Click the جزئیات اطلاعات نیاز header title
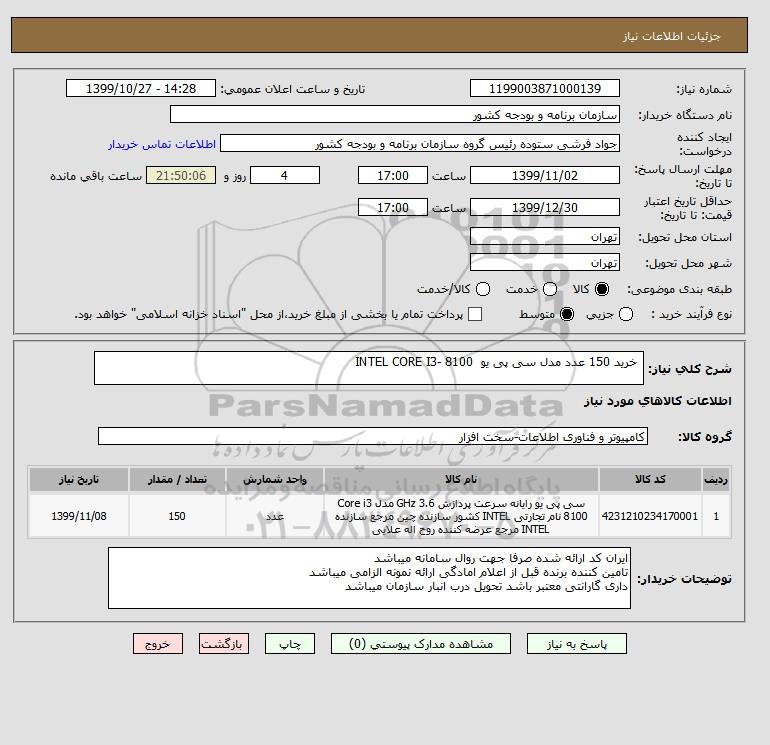Screen dimensions: 770x745 click(671, 36)
